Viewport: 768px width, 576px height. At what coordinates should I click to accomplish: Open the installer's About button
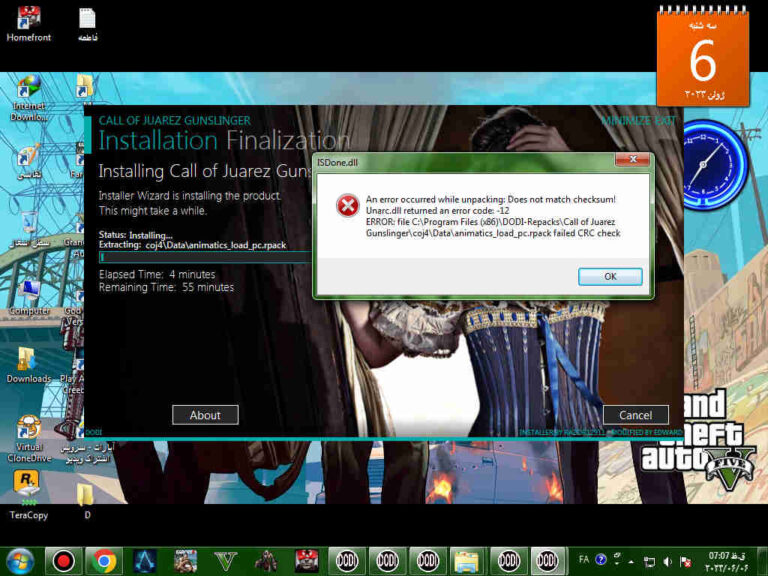pos(205,415)
